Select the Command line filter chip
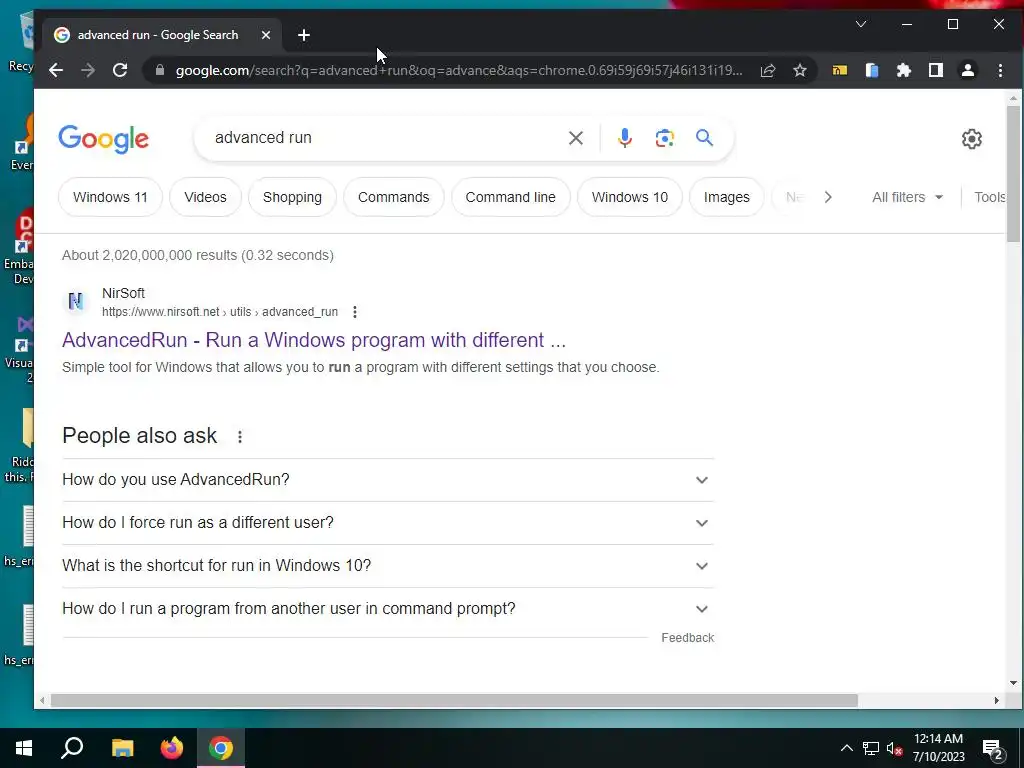The height and width of the screenshot is (768, 1024). pyautogui.click(x=511, y=197)
